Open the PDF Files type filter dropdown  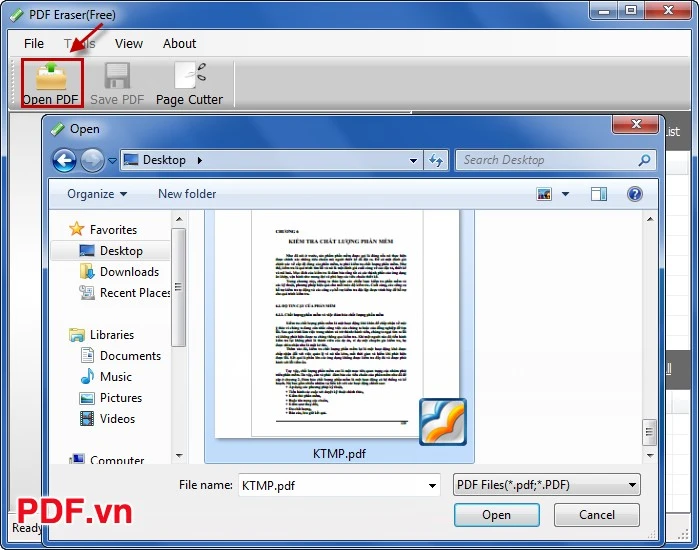point(547,485)
